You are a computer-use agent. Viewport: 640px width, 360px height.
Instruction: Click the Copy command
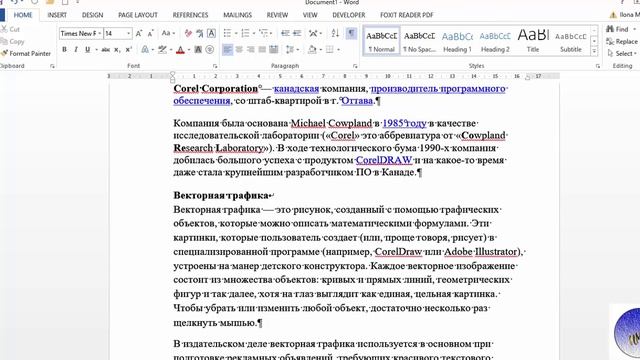(13, 42)
